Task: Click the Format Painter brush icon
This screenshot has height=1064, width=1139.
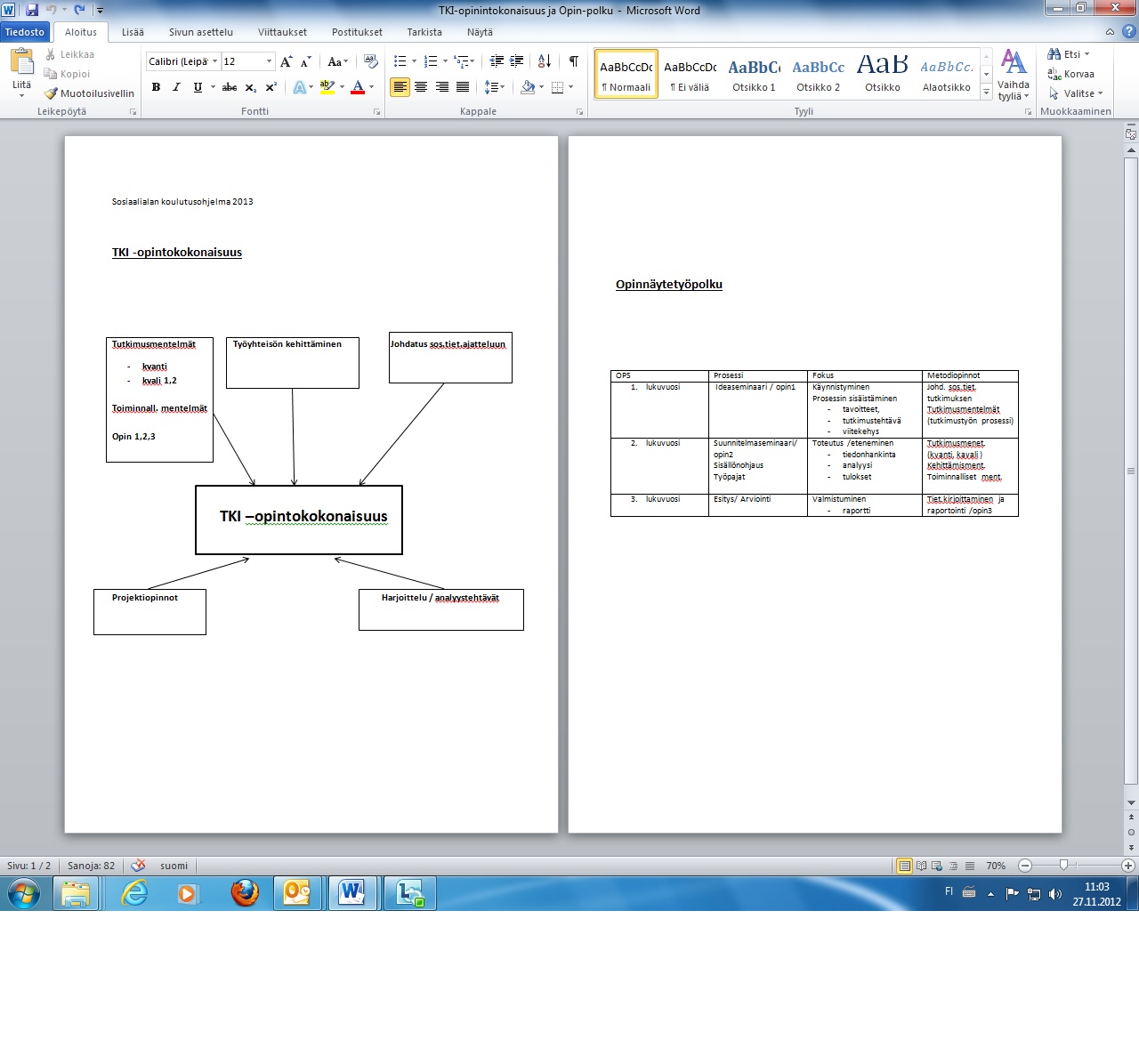Action: 52,93
